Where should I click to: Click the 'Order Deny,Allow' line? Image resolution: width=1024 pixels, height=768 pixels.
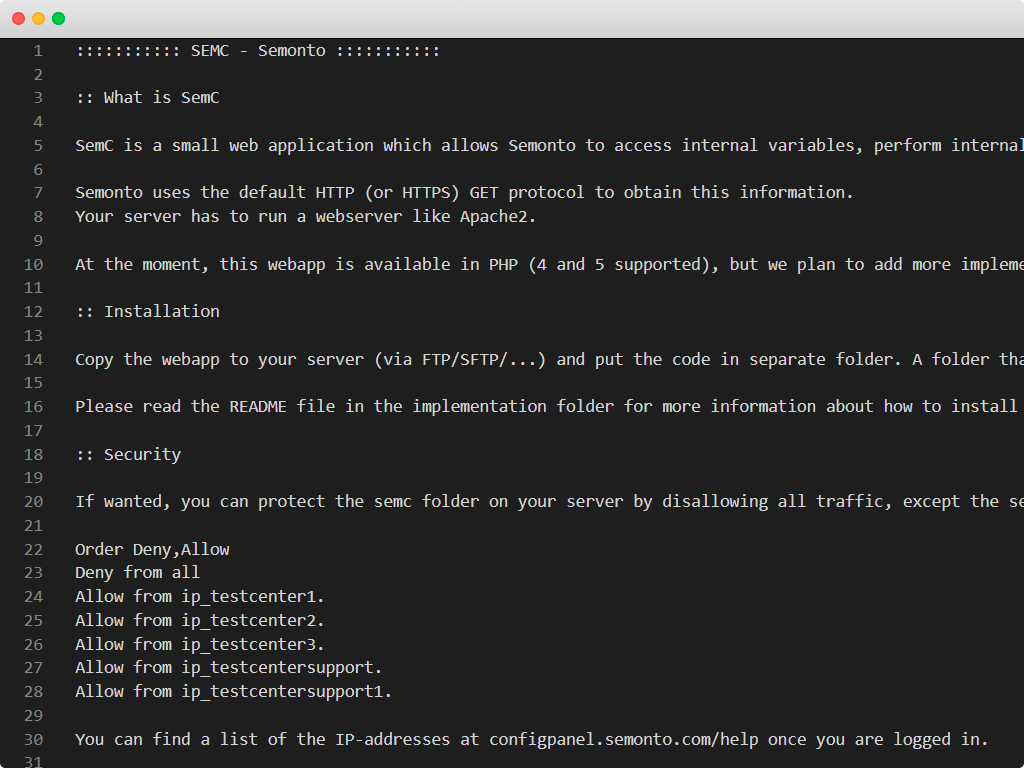pos(152,549)
